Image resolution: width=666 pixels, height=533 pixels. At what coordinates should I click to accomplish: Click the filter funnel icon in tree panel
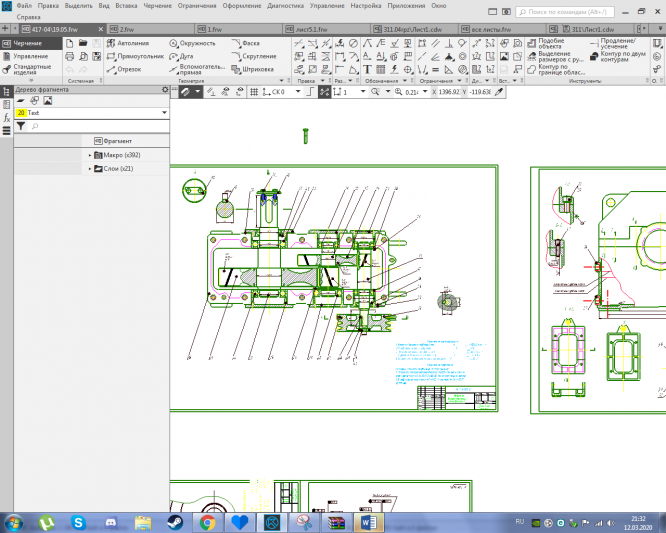tap(21, 127)
